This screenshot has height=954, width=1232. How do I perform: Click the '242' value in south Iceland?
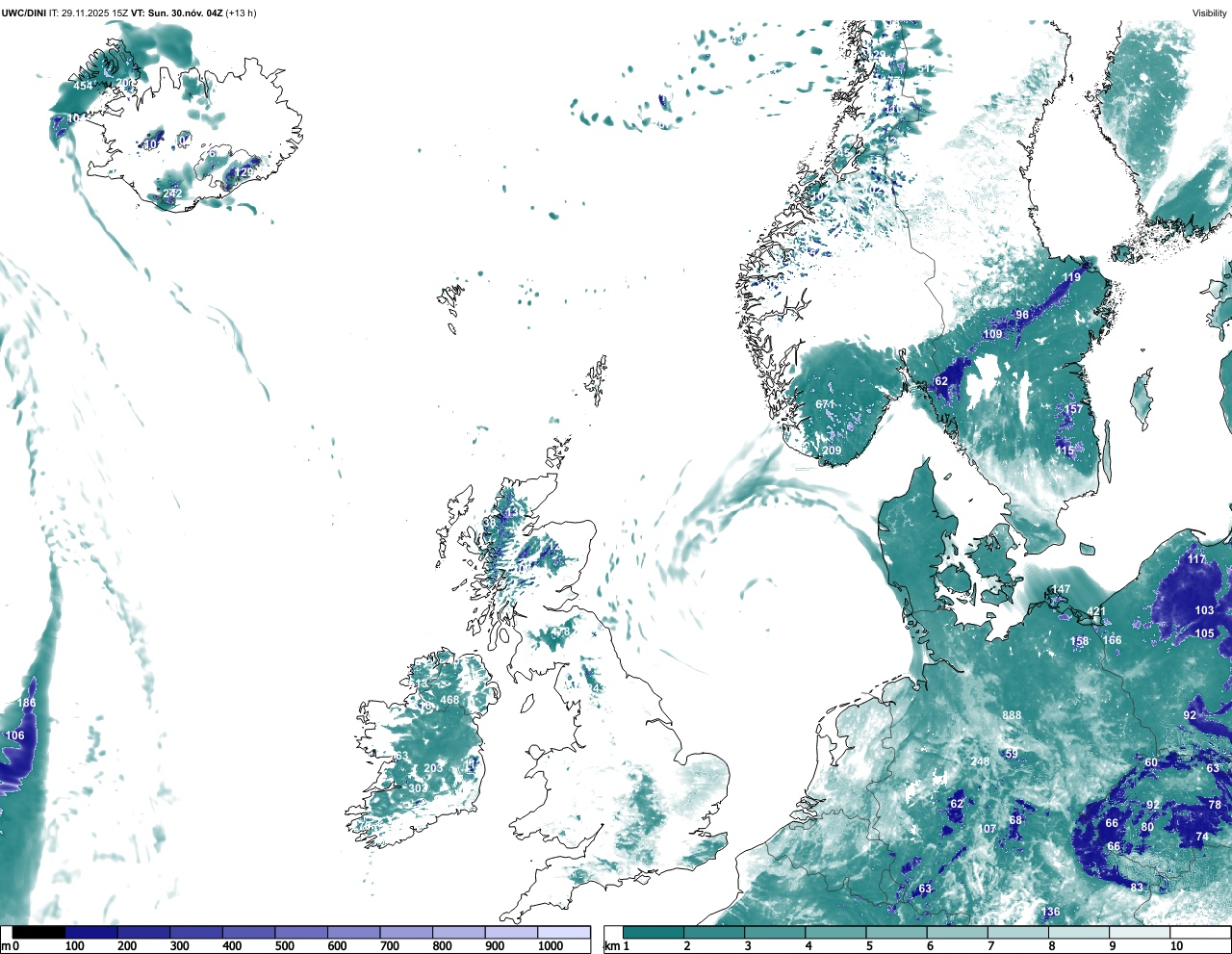tap(172, 193)
